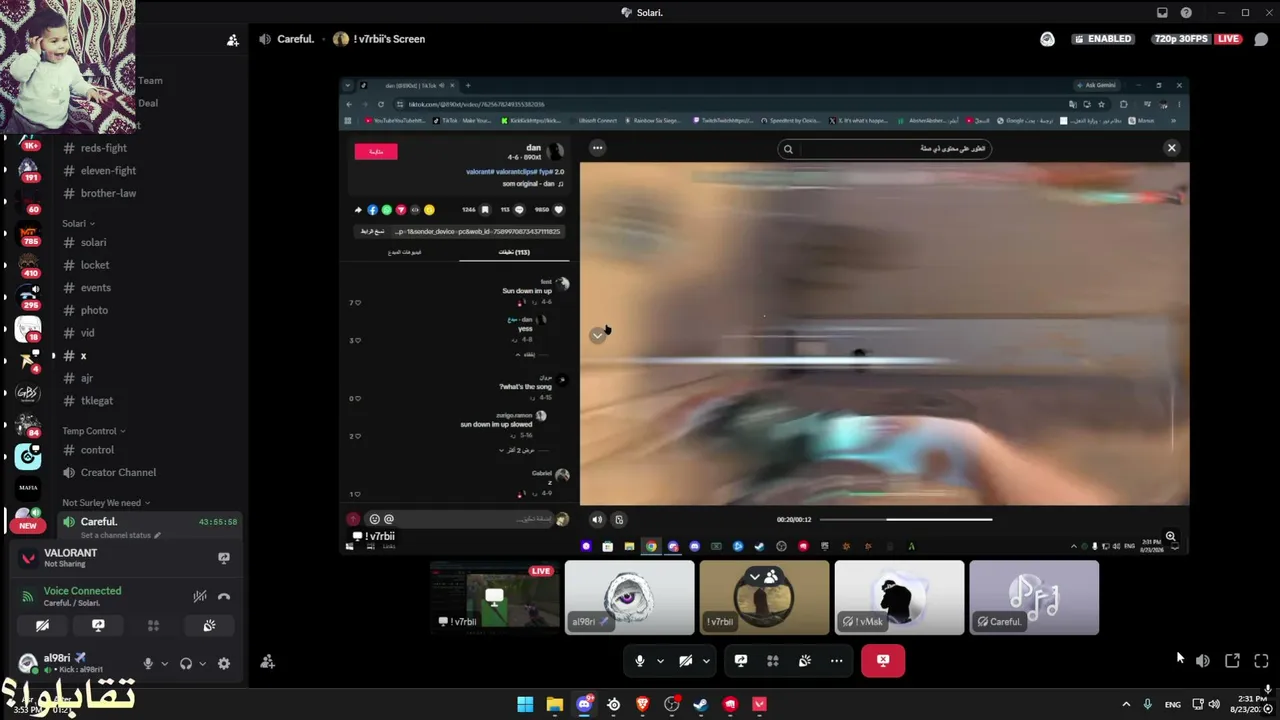Toggle the camera button under Voice Connected

[x=42, y=625]
